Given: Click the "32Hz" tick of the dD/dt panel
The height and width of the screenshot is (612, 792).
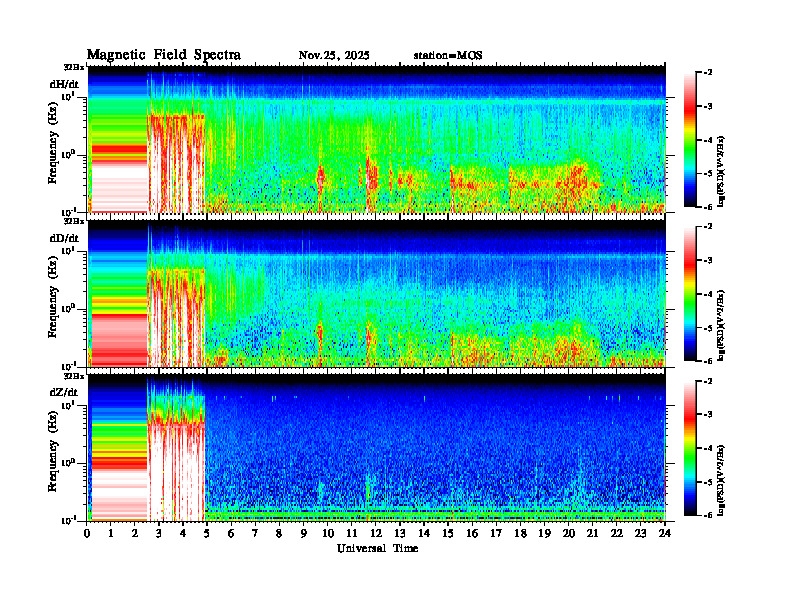Looking at the screenshot, I should pos(74,221).
